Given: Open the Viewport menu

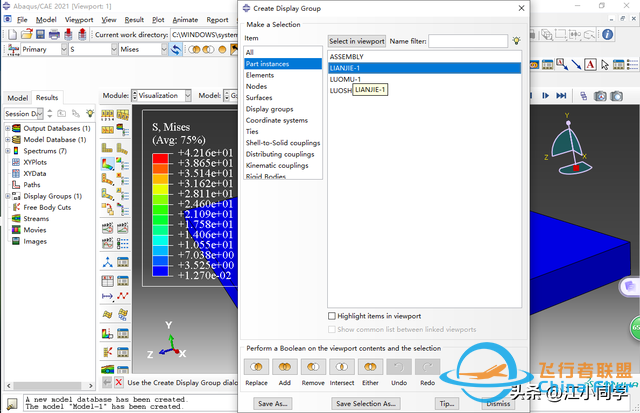Looking at the screenshot, I should 79,19.
